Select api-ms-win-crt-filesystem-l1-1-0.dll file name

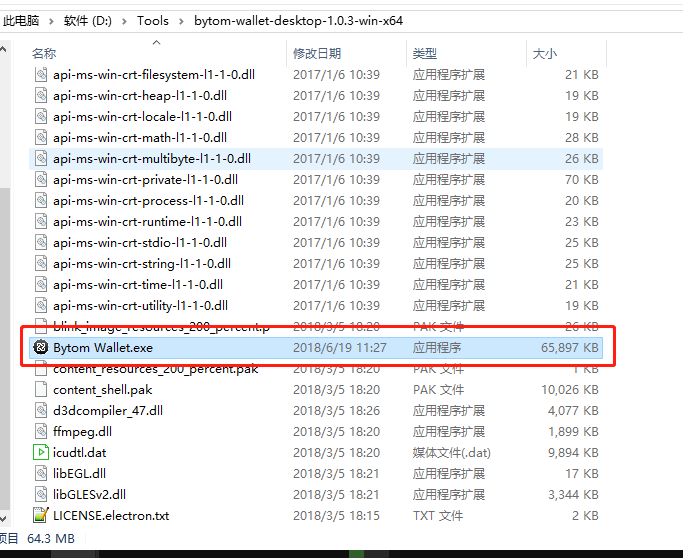154,74
